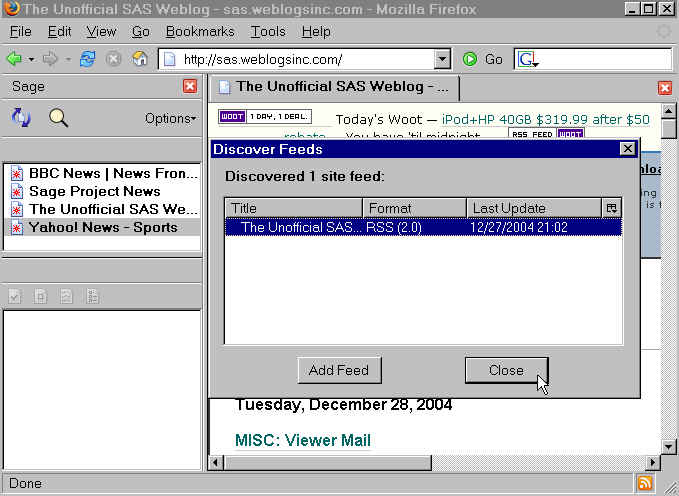
Task: Open the Bookmarks menu
Action: [201, 32]
